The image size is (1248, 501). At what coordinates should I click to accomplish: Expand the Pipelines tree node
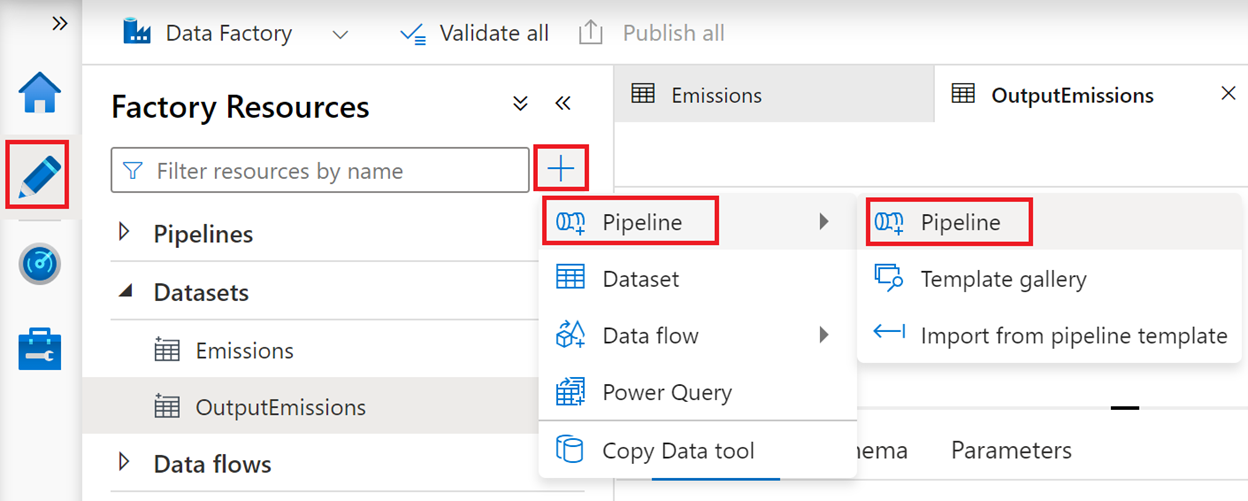(125, 232)
